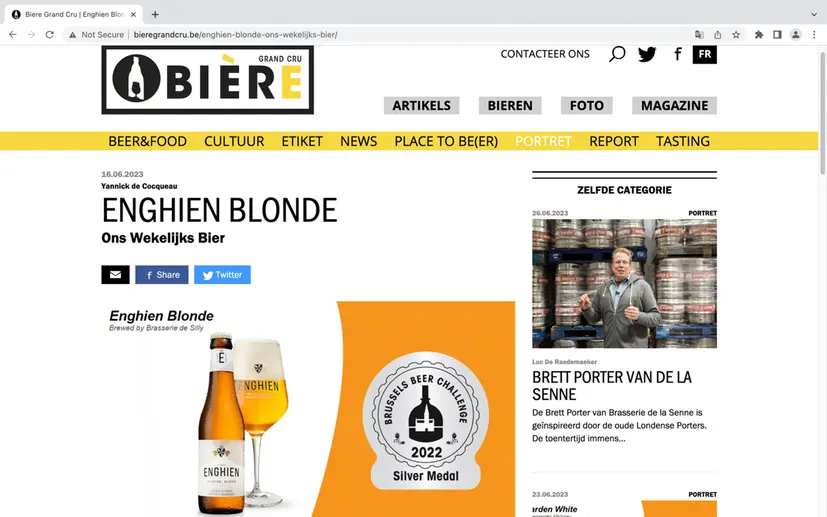Open the Chrome three-dot menu
The width and height of the screenshot is (827, 517).
[814, 35]
